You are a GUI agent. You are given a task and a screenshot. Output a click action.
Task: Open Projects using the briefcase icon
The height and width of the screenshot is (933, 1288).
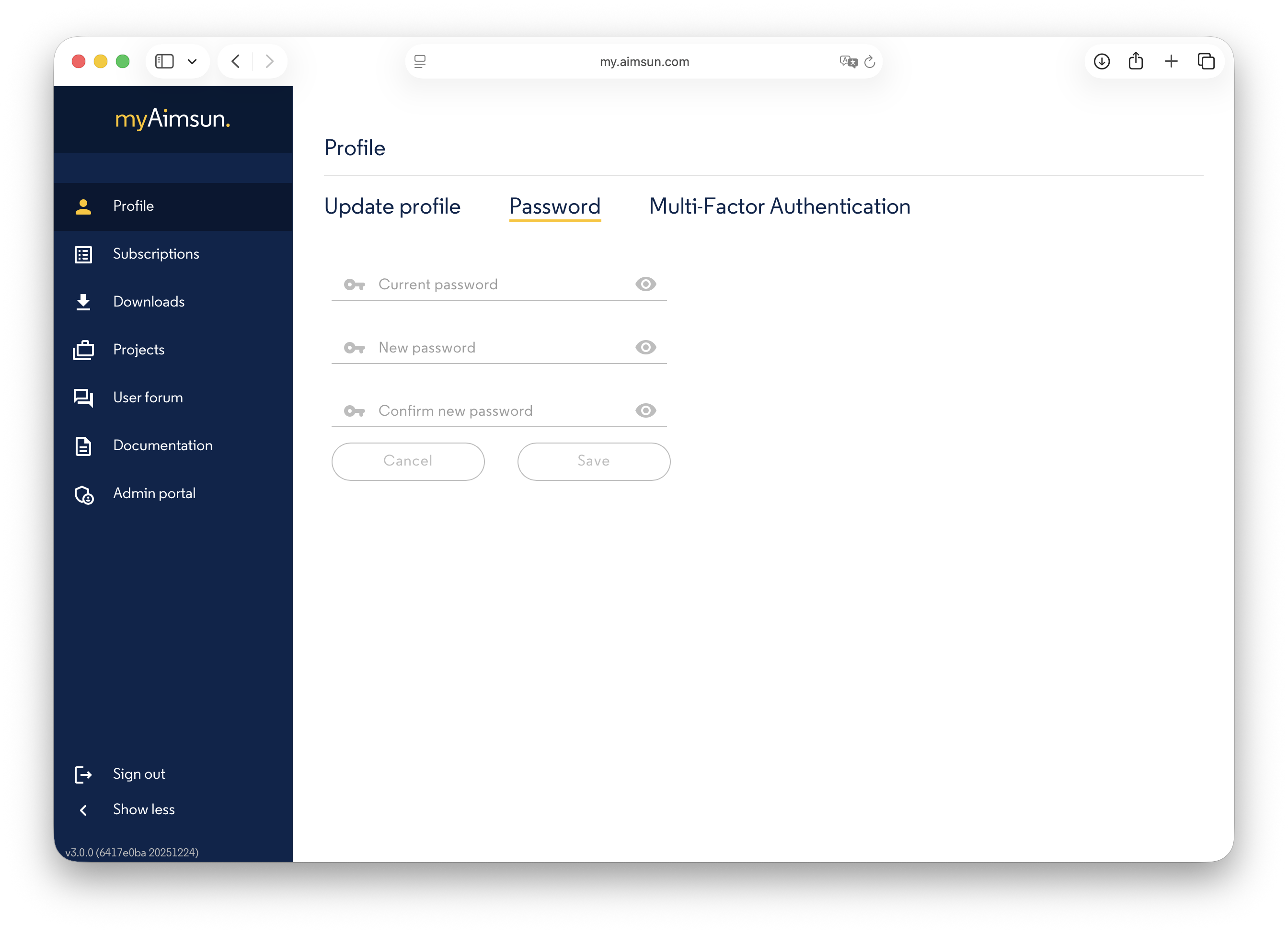click(x=83, y=350)
